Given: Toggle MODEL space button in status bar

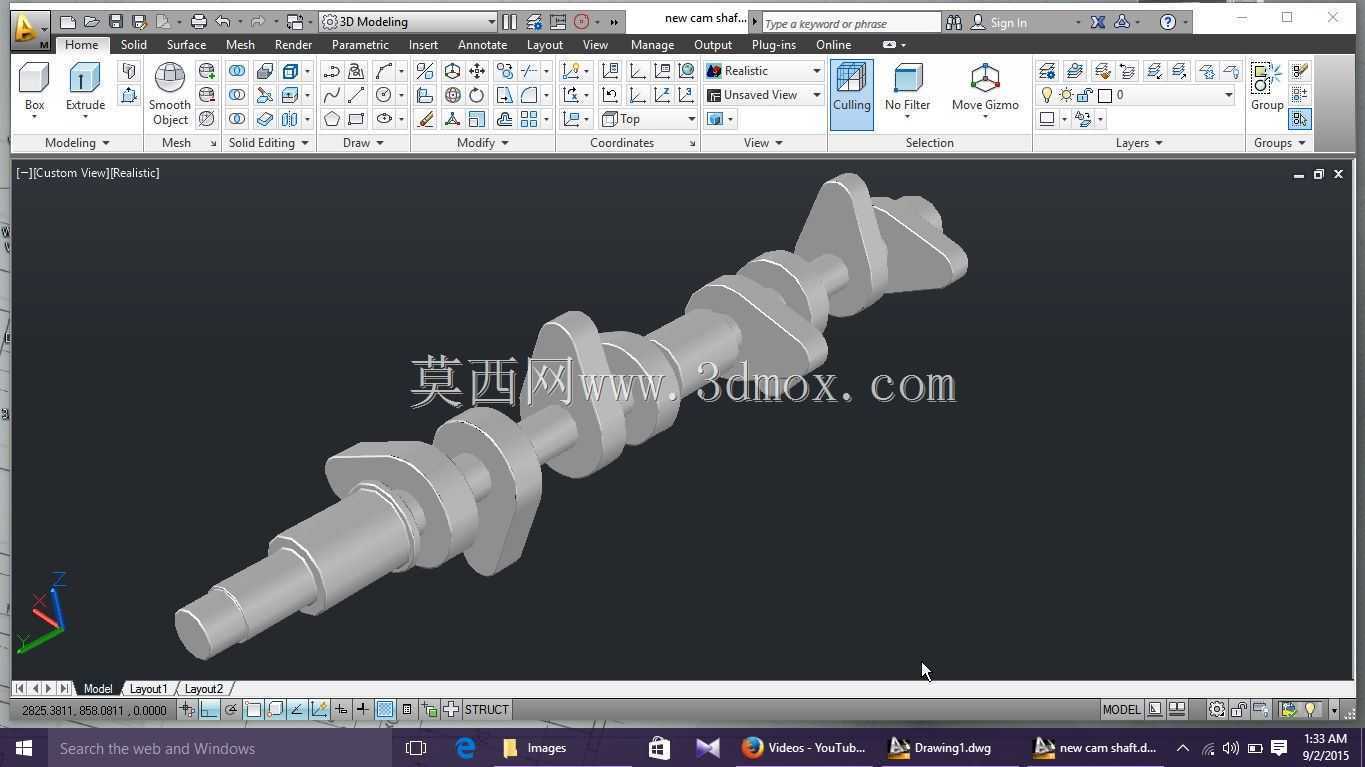Looking at the screenshot, I should coord(1121,709).
